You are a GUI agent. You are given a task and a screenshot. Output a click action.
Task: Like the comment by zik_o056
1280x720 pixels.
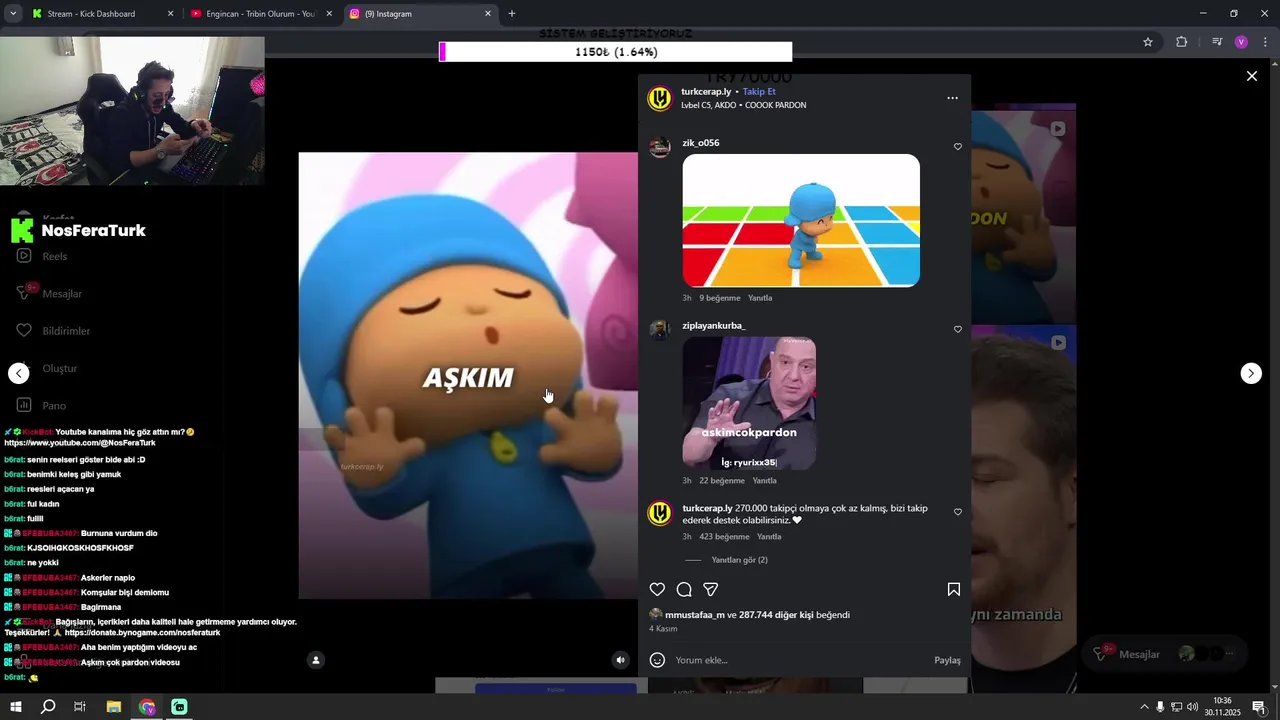pyautogui.click(x=958, y=147)
